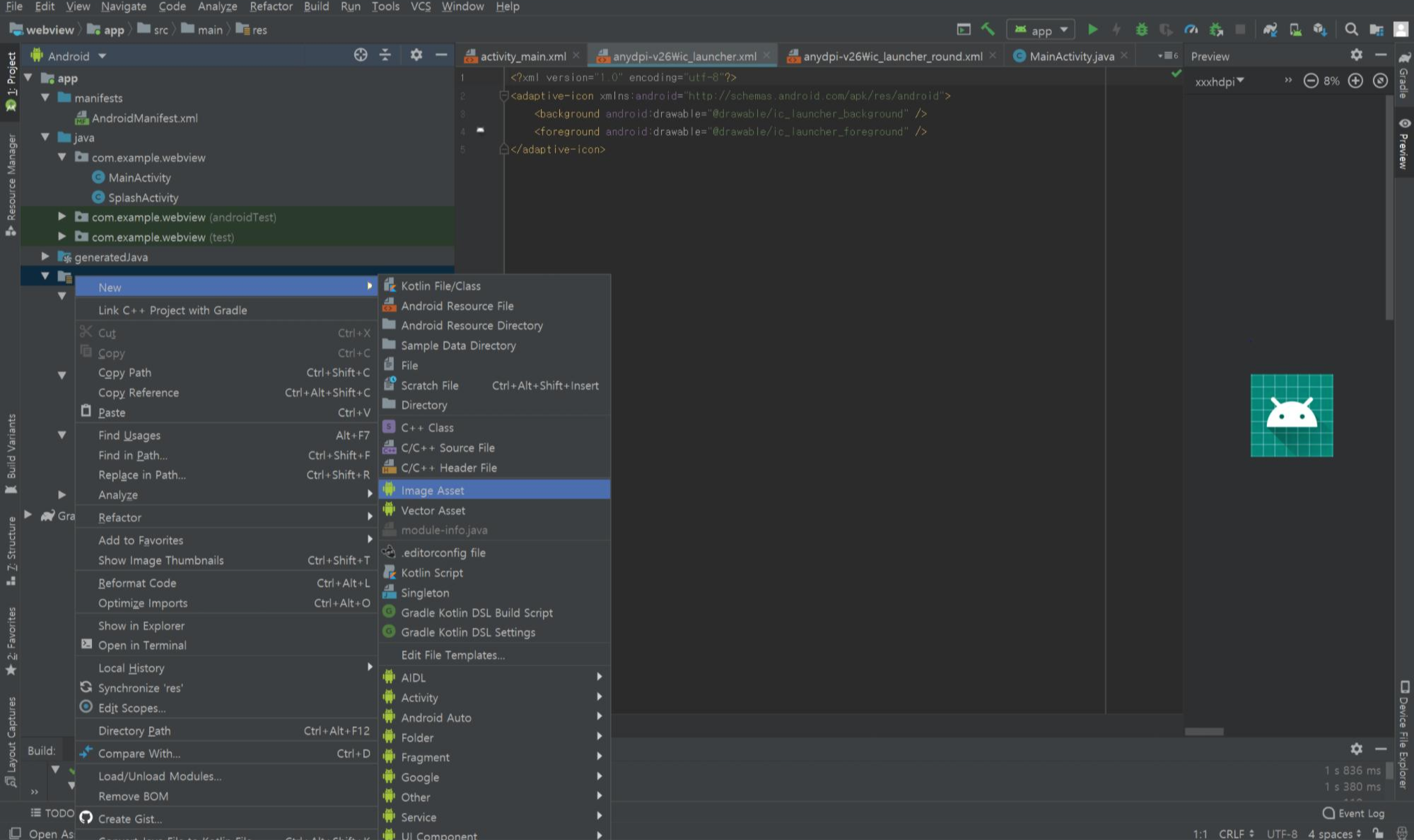Open the Android Profiler gauge icon

pos(1191,30)
